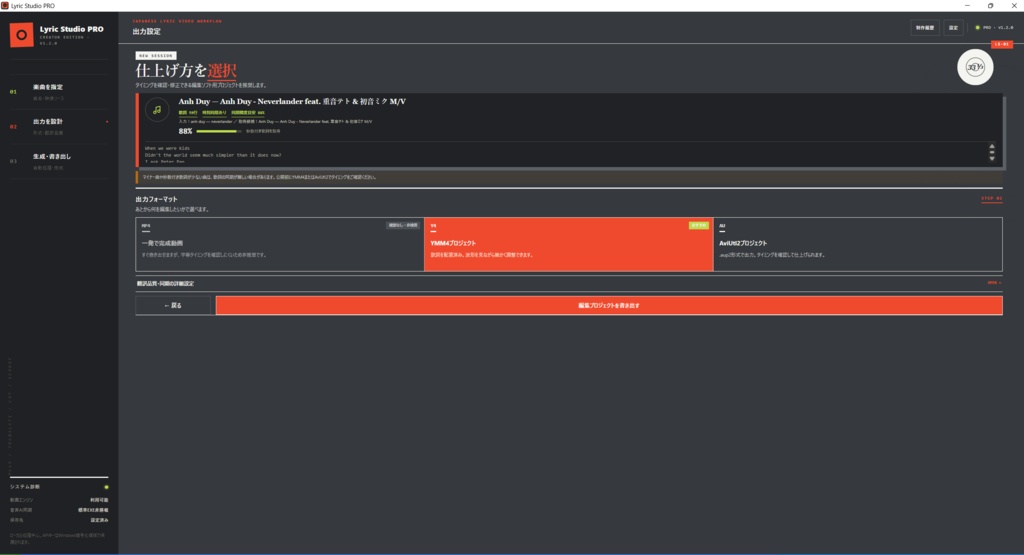1024x555 pixels.
Task: Select the YMM4プロジェクト output card
Action: [x=568, y=244]
